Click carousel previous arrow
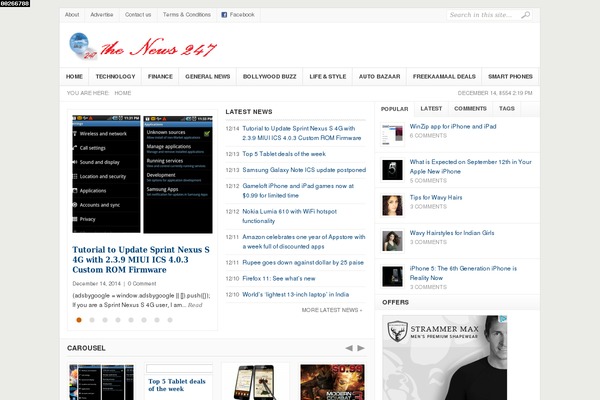 pyautogui.click(x=349, y=348)
